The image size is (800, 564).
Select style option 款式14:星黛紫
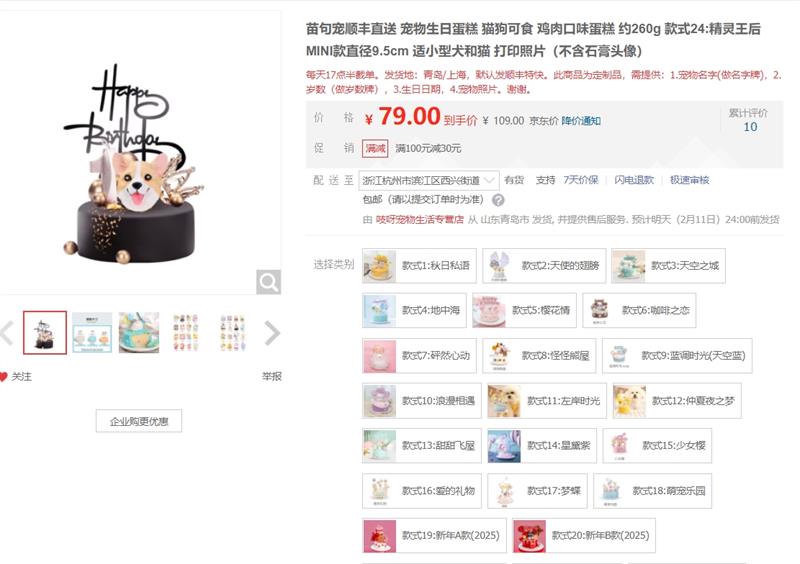542,446
